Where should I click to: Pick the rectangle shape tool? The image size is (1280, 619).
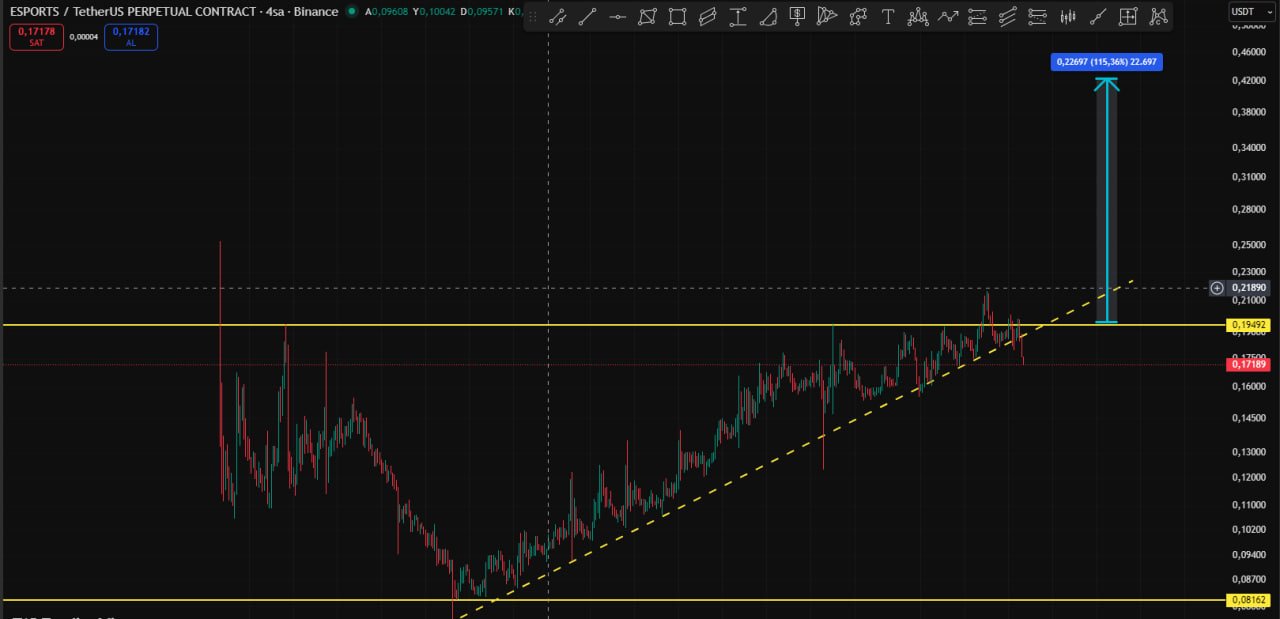(x=678, y=16)
